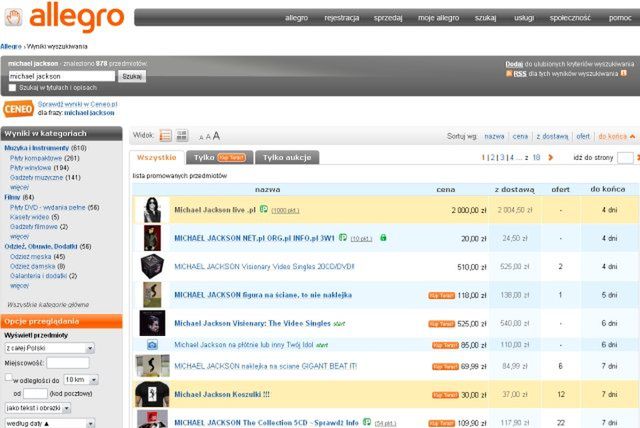Click the 'michael jackson' Ceneo phrase link
The width and height of the screenshot is (640, 428).
[89, 113]
